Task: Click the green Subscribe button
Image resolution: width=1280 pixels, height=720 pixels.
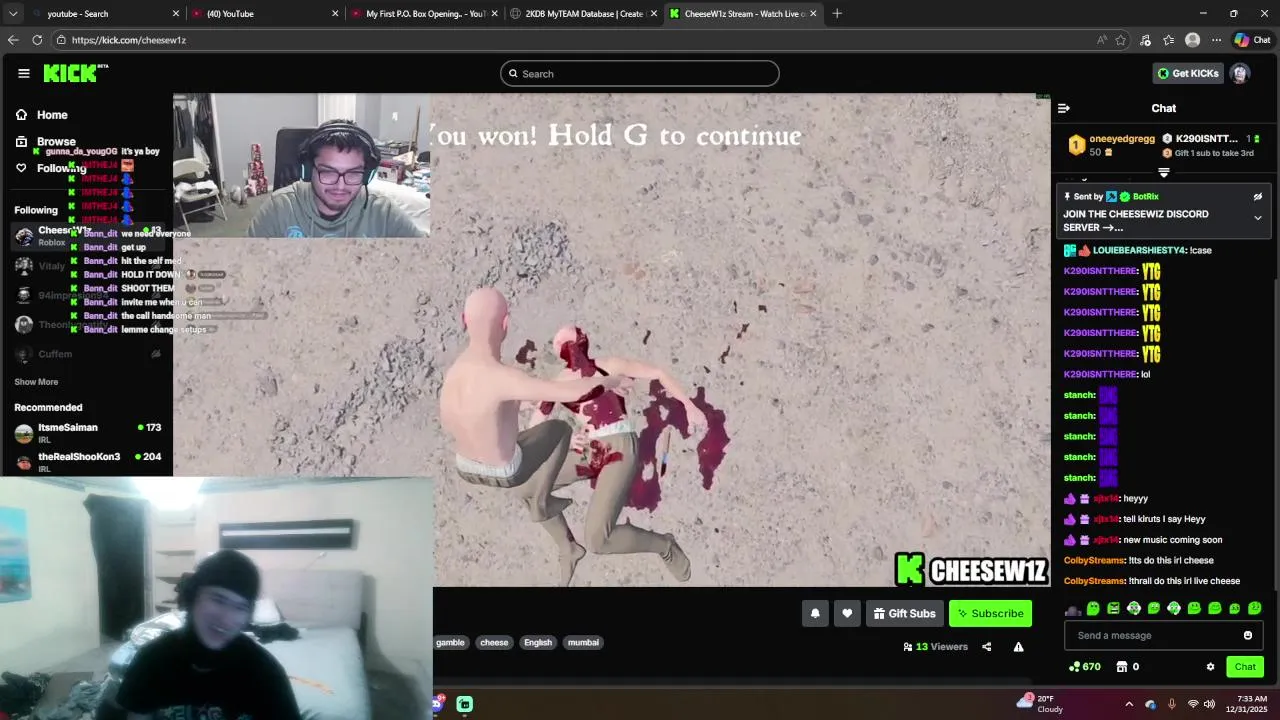Action: 990,613
